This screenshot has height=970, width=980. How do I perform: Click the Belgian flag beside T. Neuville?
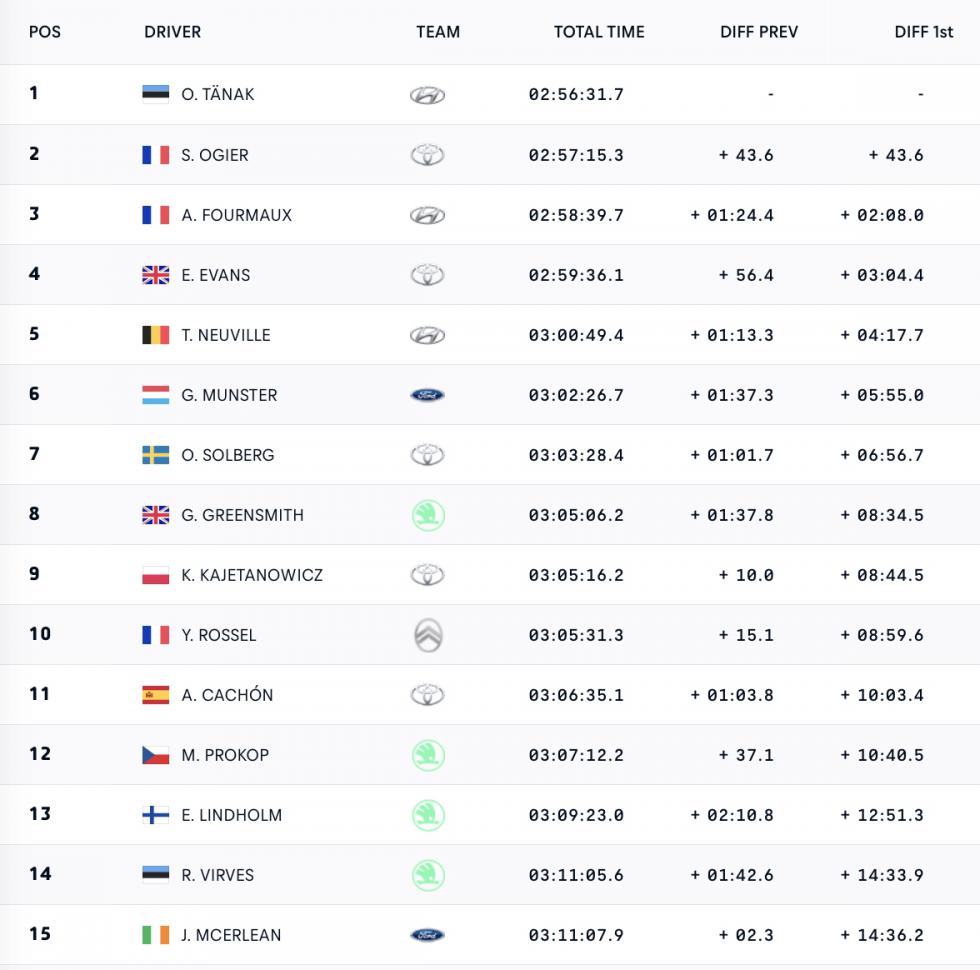pos(156,335)
